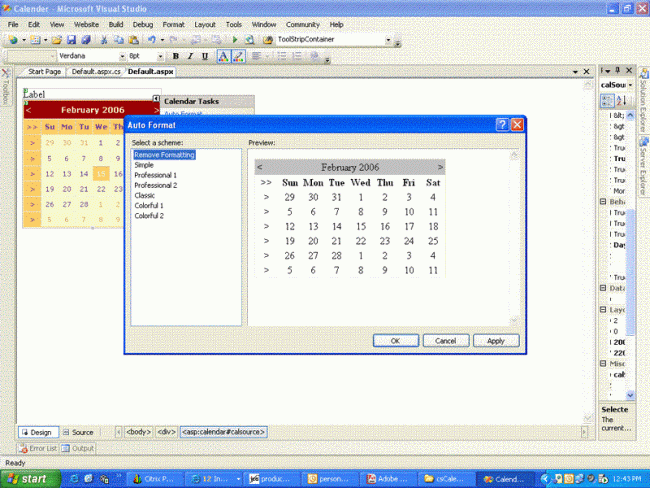Screen dimensions: 650x488
Task: Click the Categorized view icon in Properties
Action: (607, 100)
